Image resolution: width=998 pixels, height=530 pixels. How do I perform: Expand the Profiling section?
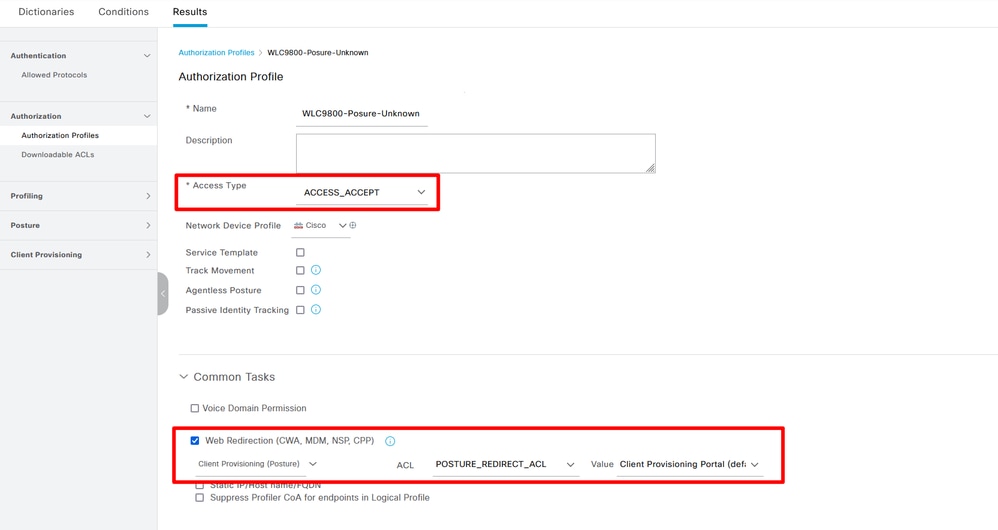(148, 196)
